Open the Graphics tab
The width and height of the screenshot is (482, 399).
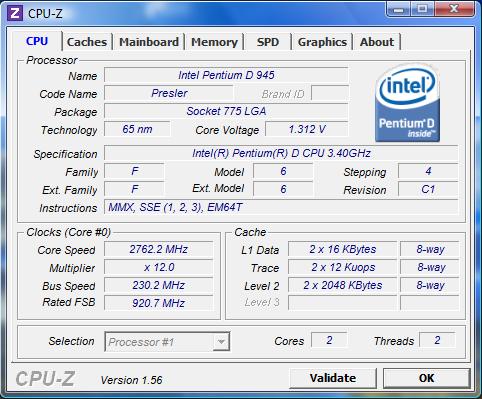(322, 42)
